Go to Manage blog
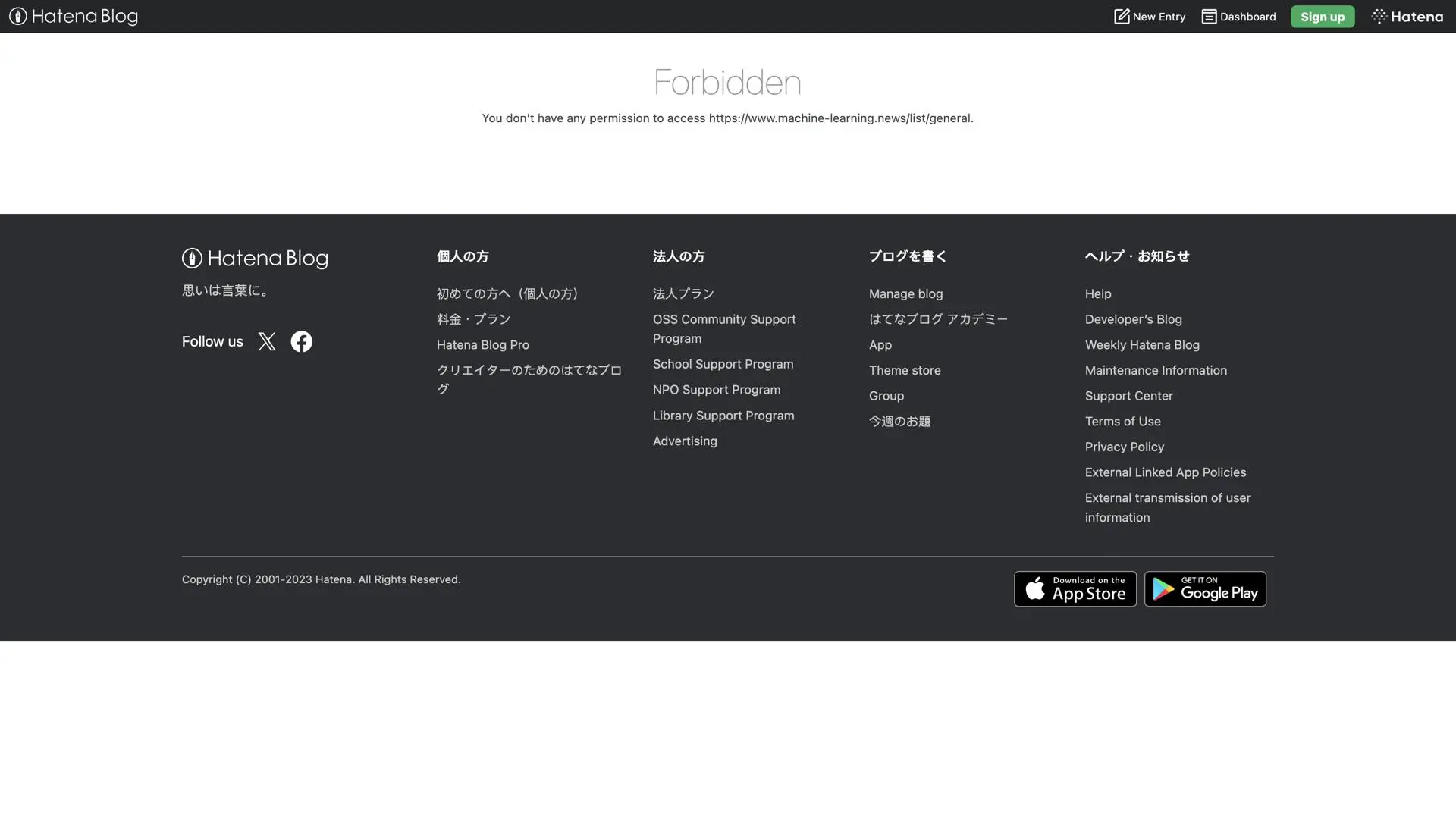Image resolution: width=1456 pixels, height=819 pixels. click(905, 293)
